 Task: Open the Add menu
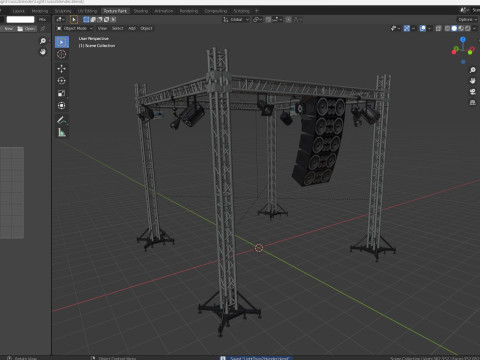pos(132,28)
